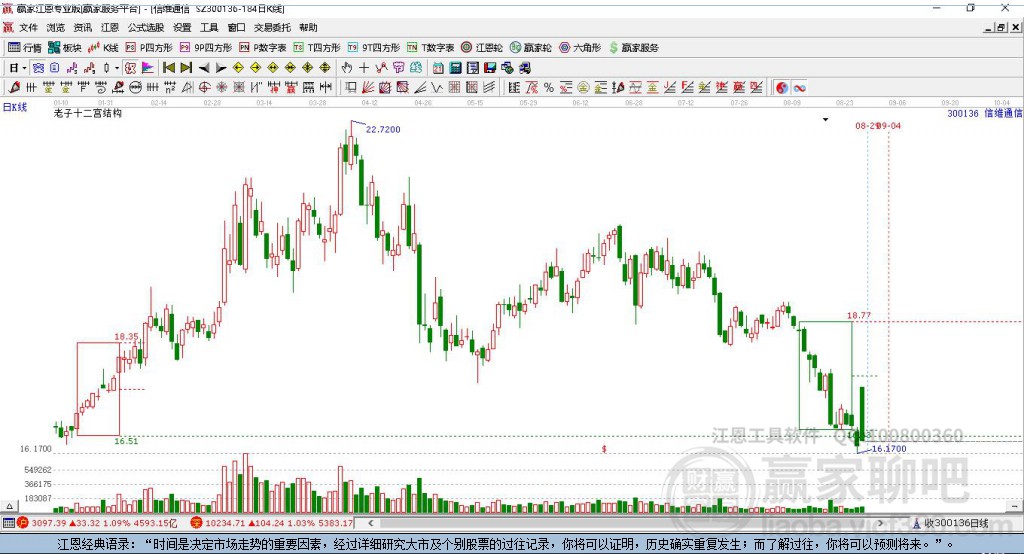
Task: Open the 窗口 menu
Action: [236, 27]
